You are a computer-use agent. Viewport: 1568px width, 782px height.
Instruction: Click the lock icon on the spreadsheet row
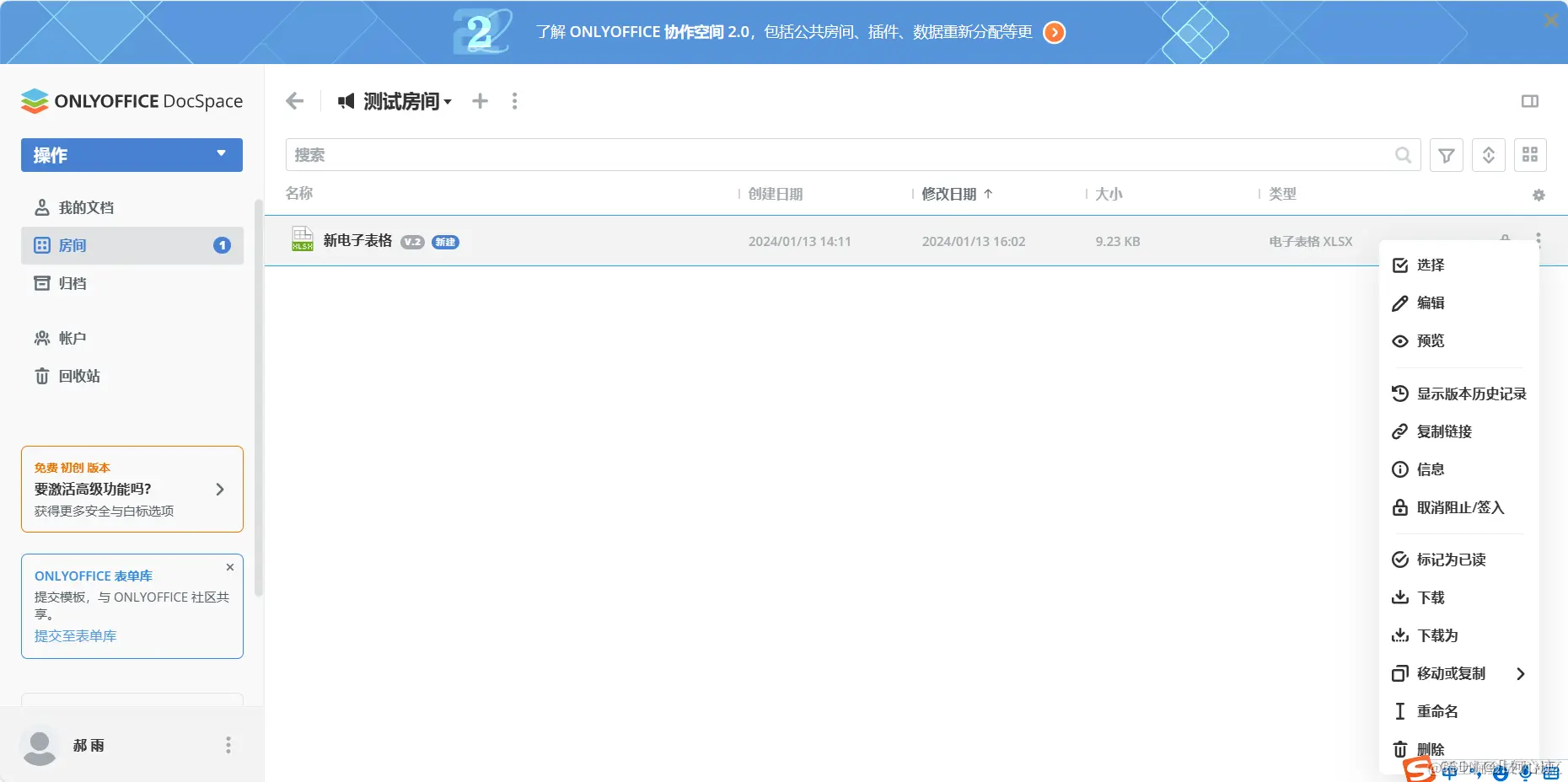[1505, 239]
